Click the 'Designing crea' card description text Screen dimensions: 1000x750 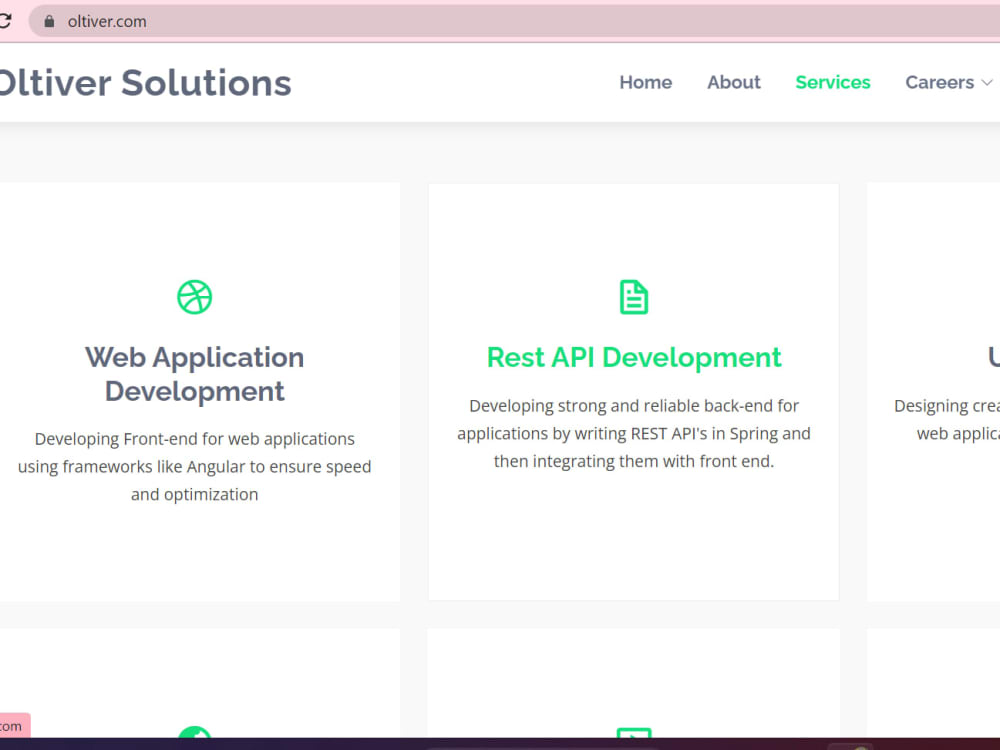(947, 420)
